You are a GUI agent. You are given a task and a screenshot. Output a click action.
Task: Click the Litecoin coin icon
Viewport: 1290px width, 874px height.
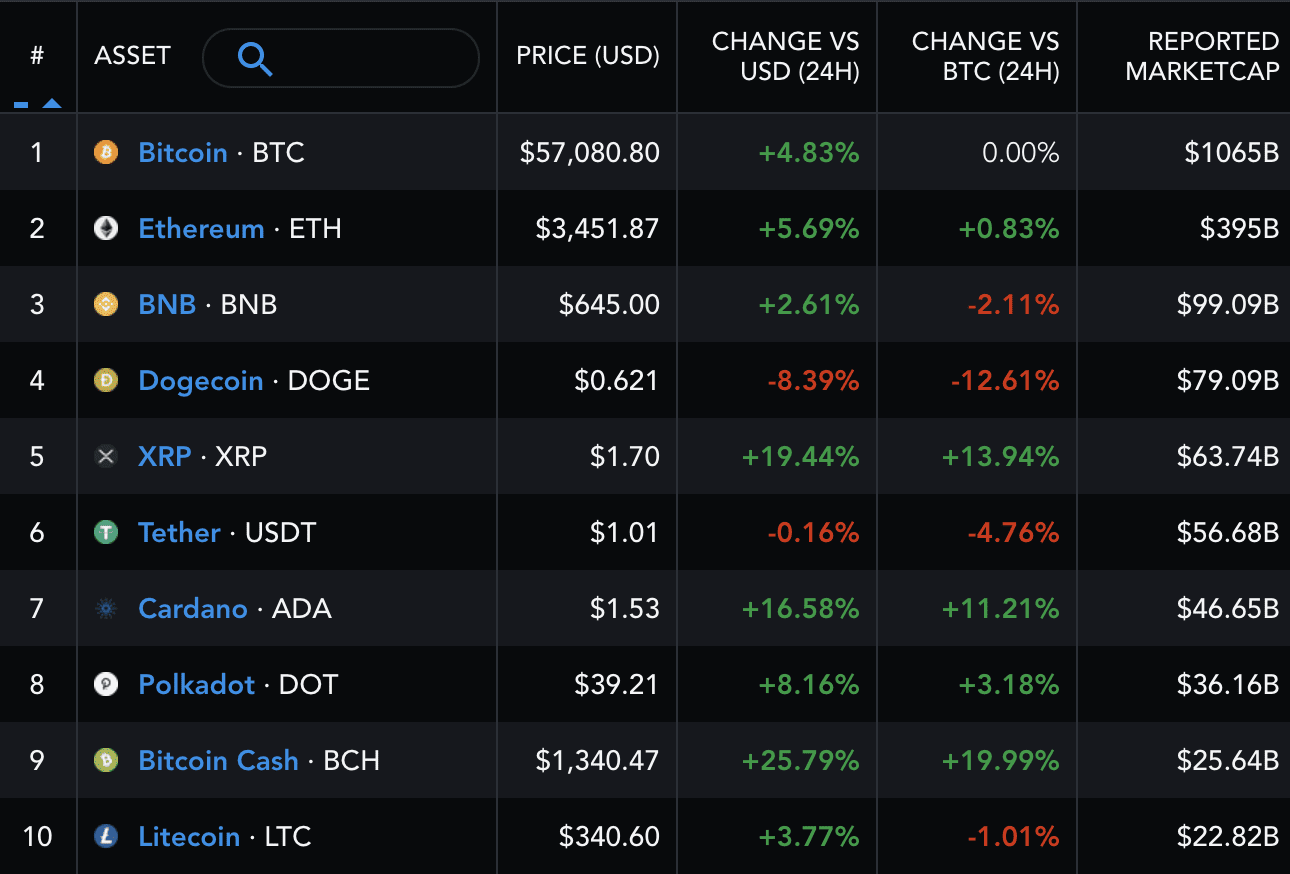(x=106, y=836)
